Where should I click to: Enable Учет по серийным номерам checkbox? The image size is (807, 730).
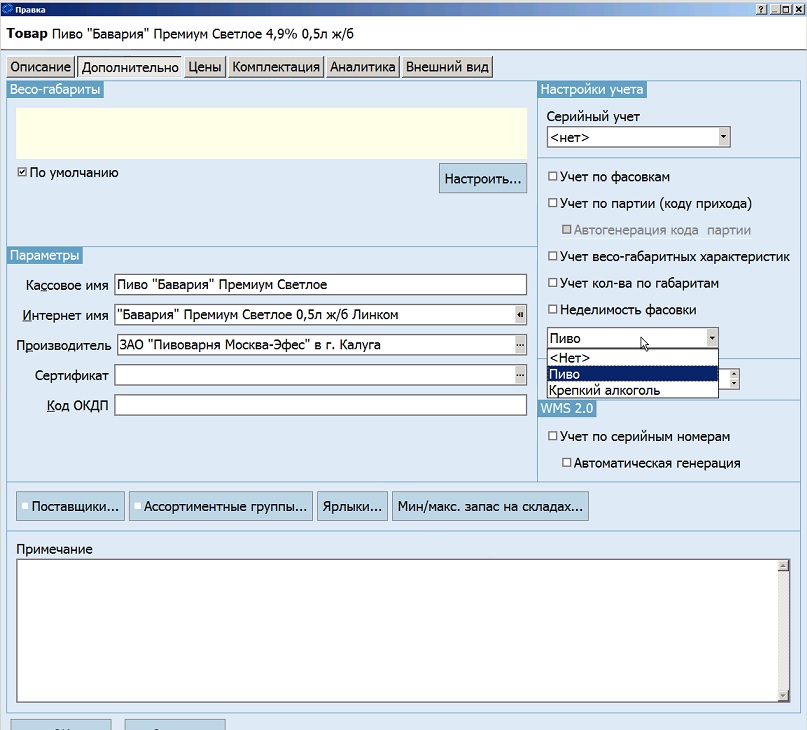pos(553,436)
